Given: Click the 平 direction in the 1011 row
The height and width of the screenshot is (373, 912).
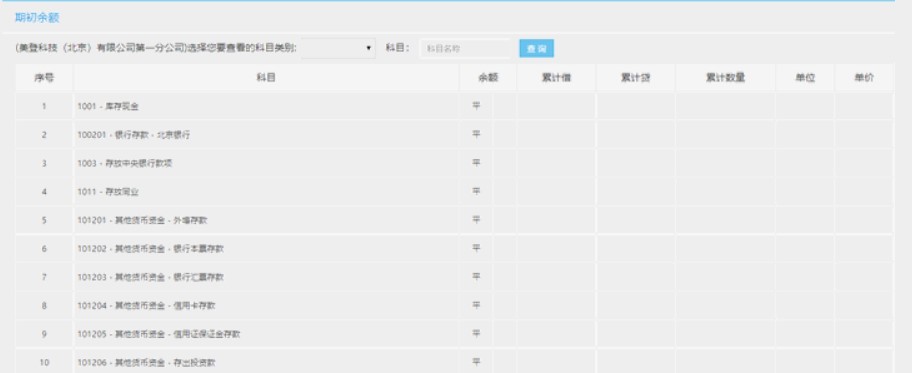Looking at the screenshot, I should coord(476,192).
